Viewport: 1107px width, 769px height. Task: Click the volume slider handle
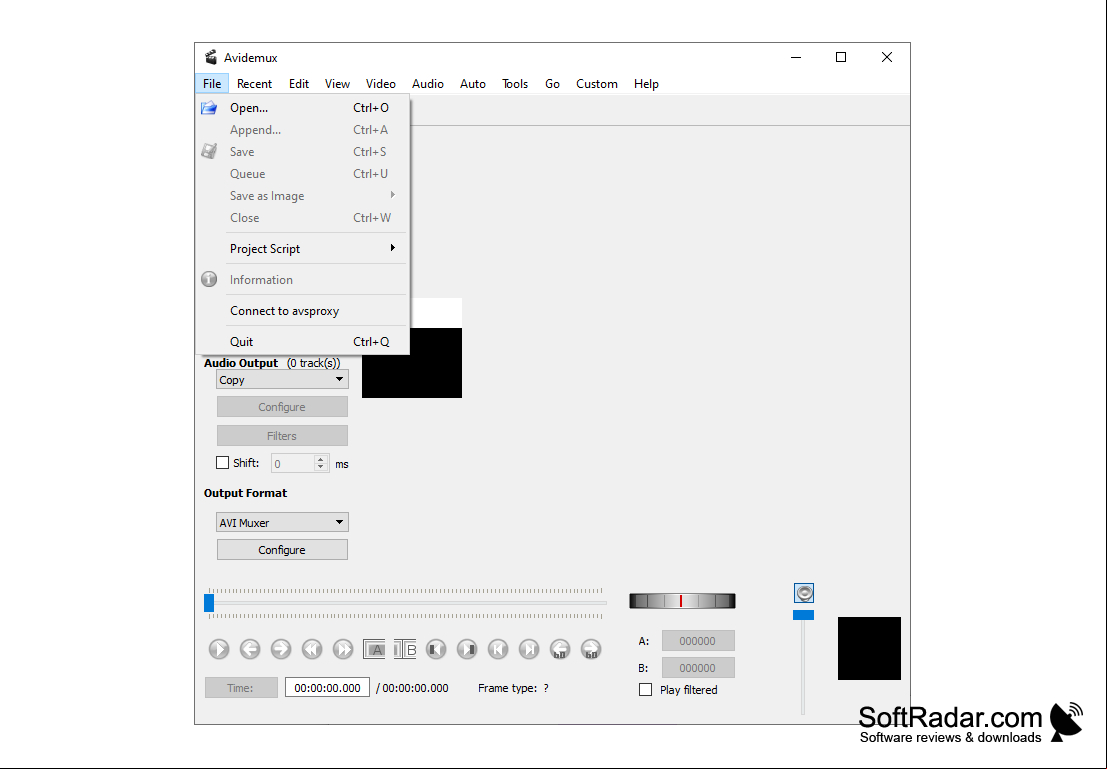[x=803, y=615]
